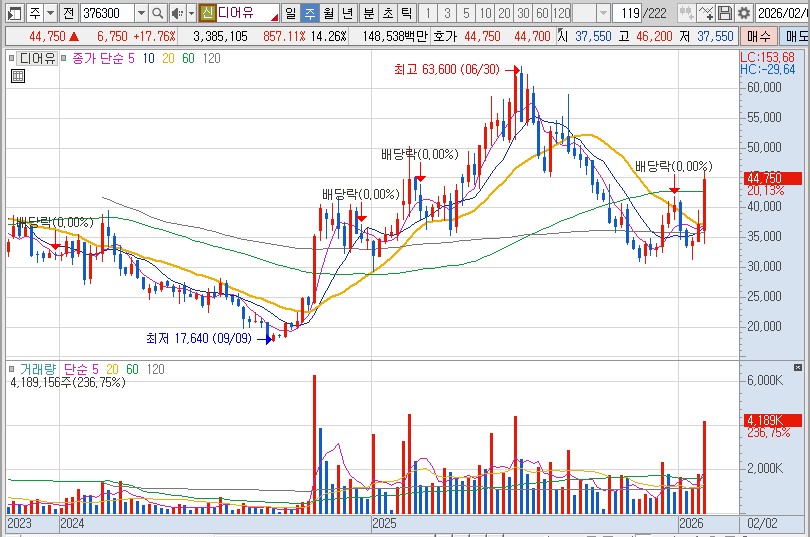
Task: Expand the 주 market type dropdown arrow
Action: tap(51, 13)
